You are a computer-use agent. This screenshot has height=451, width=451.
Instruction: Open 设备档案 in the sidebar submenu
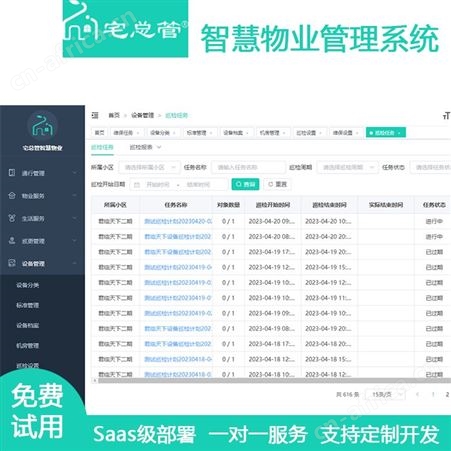(28, 325)
